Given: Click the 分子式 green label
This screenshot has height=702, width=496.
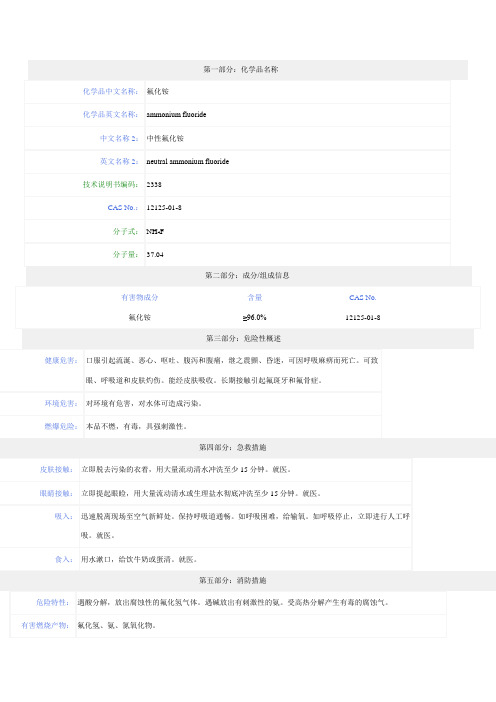Looking at the screenshot, I should coord(125,231).
